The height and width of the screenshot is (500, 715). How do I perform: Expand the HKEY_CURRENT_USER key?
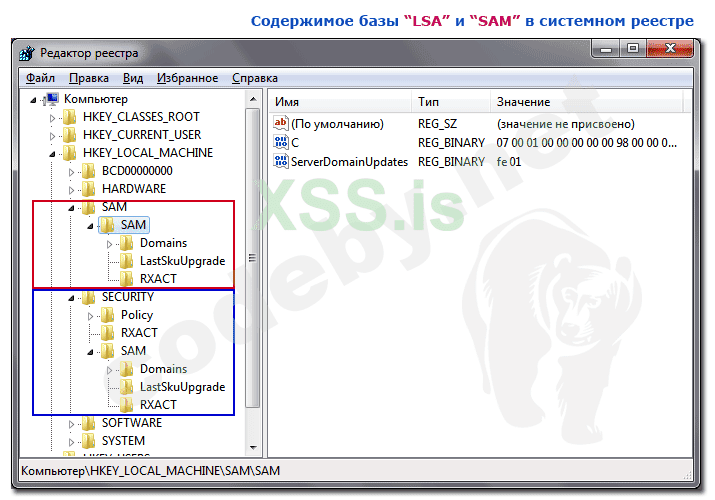(x=52, y=136)
